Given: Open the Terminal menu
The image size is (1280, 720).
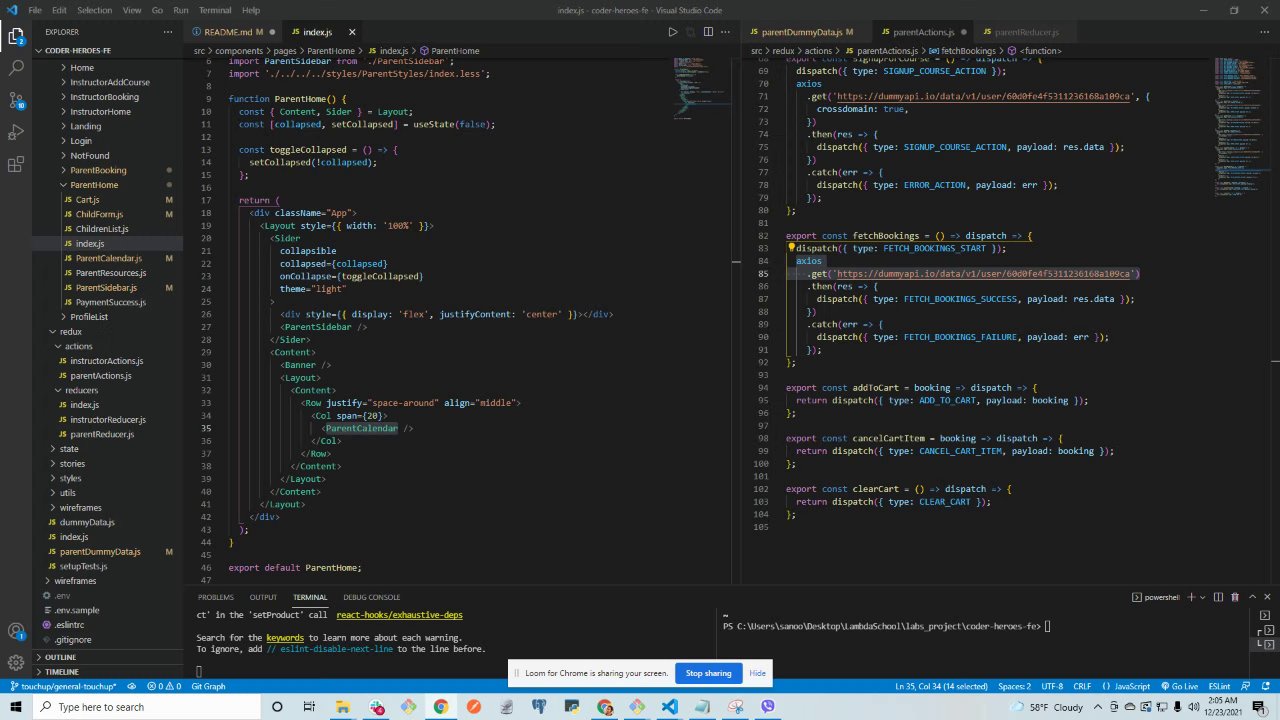Looking at the screenshot, I should [x=214, y=10].
